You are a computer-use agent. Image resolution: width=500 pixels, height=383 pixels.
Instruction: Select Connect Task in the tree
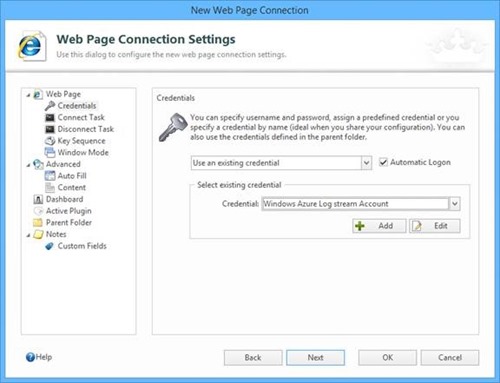(81, 117)
